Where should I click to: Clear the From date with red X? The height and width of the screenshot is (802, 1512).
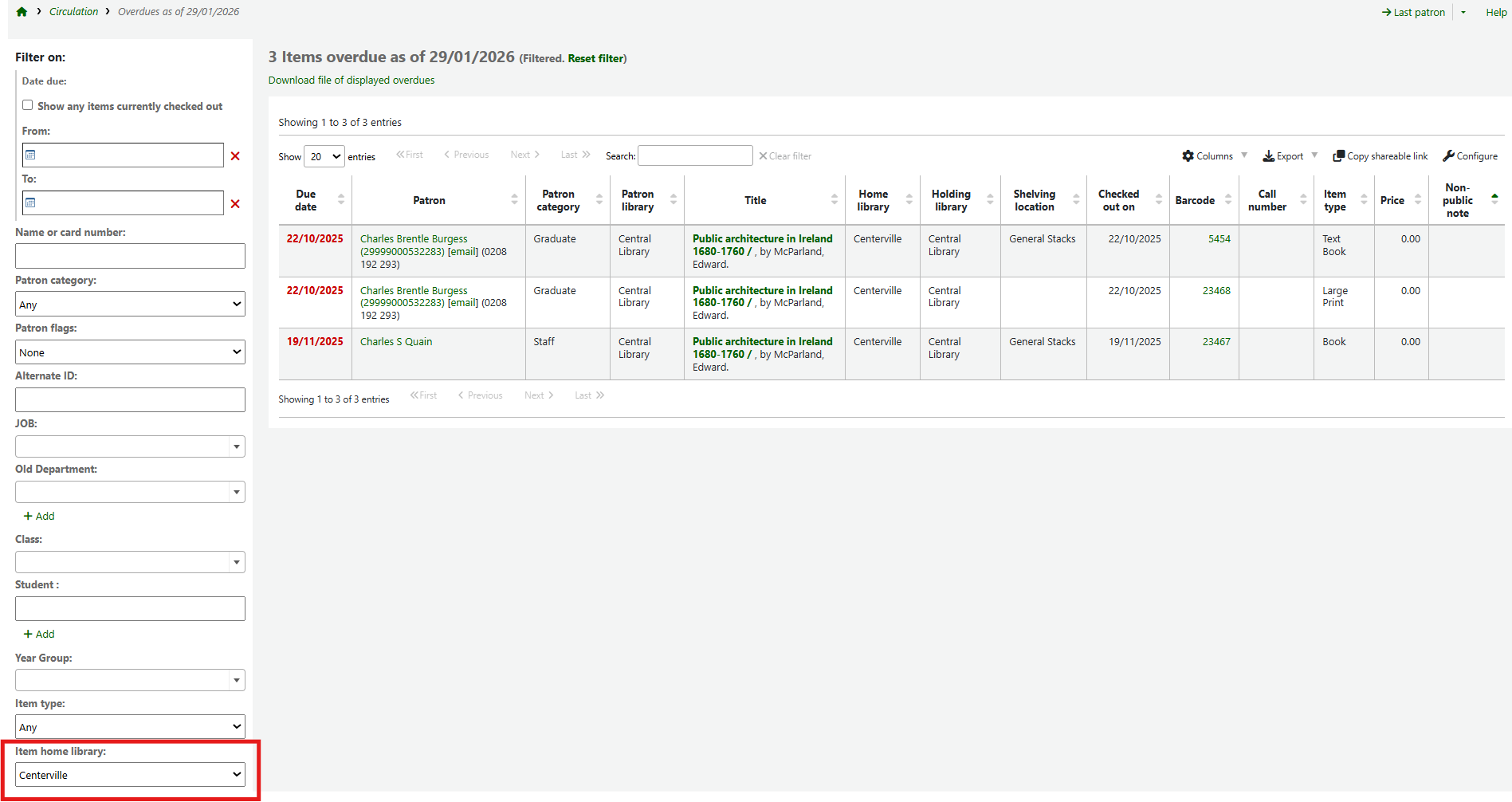coord(235,156)
